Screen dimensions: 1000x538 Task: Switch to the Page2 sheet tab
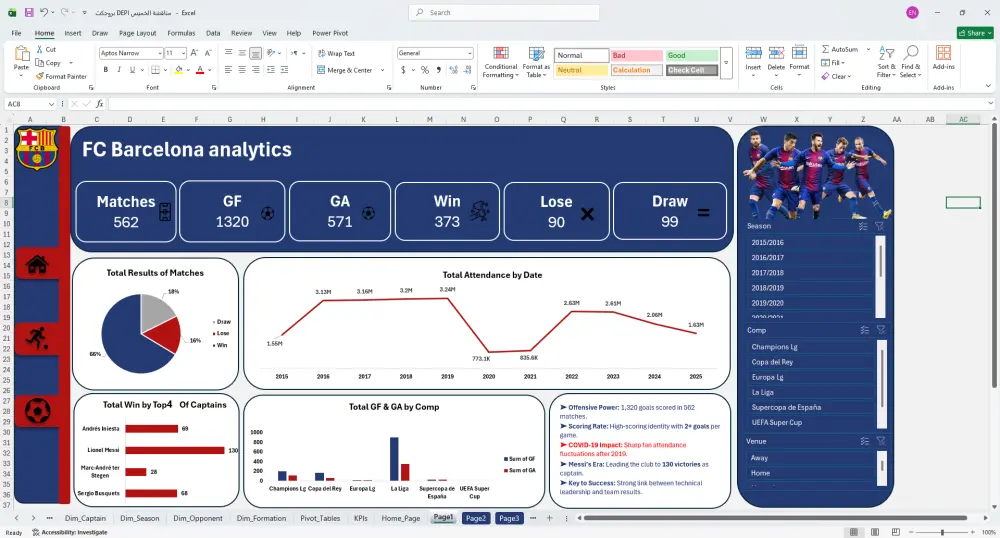(475, 518)
